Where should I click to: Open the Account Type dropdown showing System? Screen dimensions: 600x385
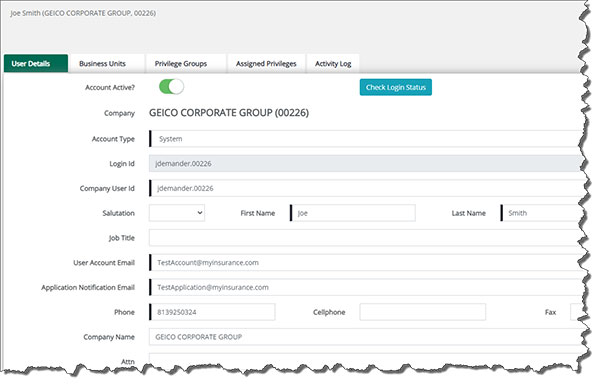[365, 139]
